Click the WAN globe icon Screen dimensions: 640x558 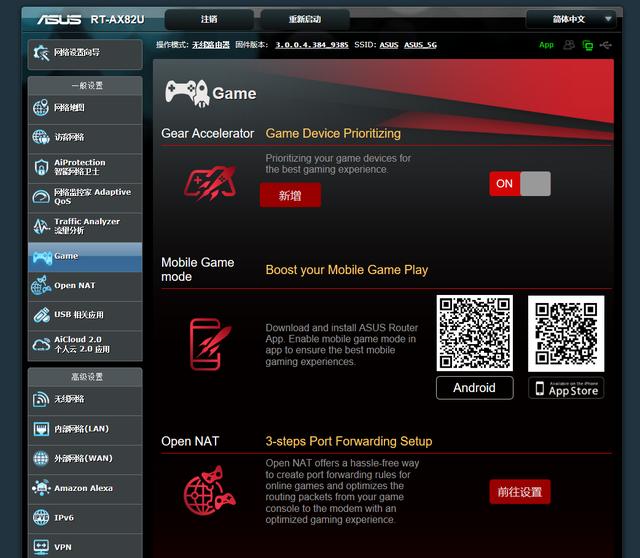click(x=41, y=458)
